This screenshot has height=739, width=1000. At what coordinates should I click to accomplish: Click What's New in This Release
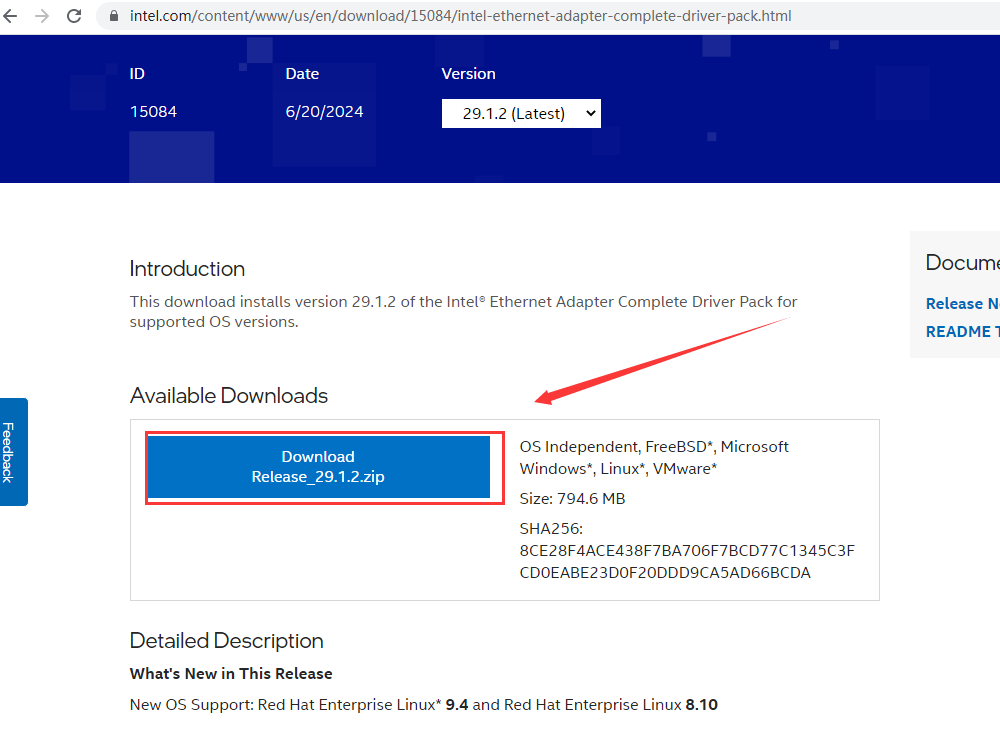(231, 673)
